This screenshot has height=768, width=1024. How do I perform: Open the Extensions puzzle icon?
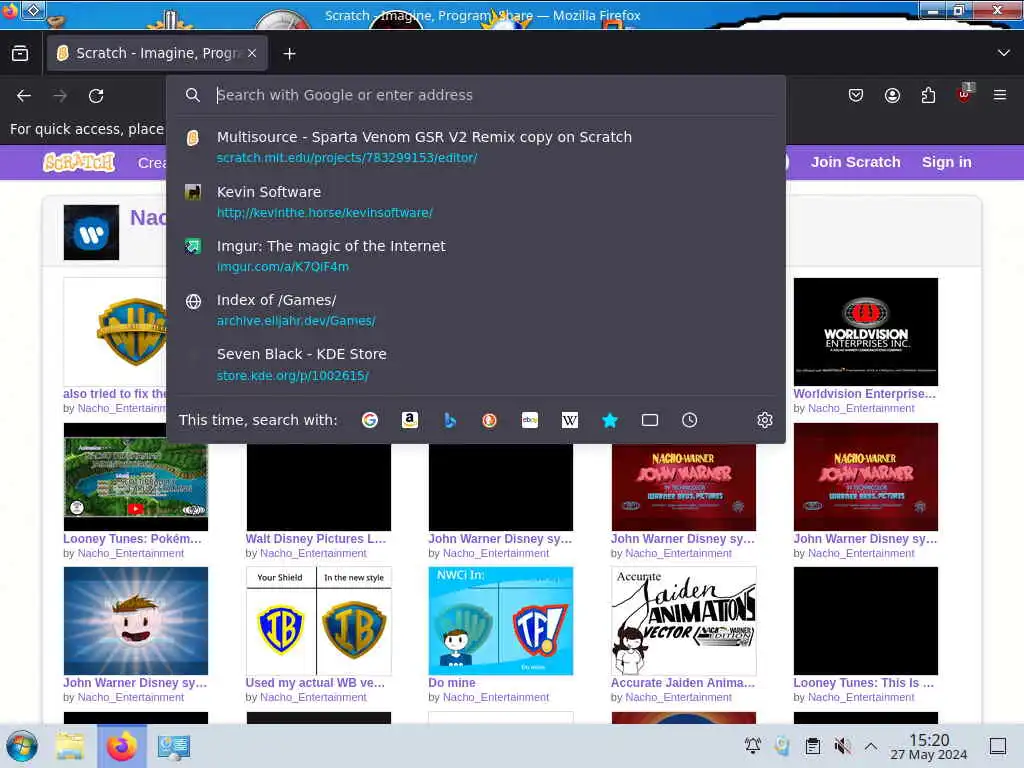(x=928, y=95)
